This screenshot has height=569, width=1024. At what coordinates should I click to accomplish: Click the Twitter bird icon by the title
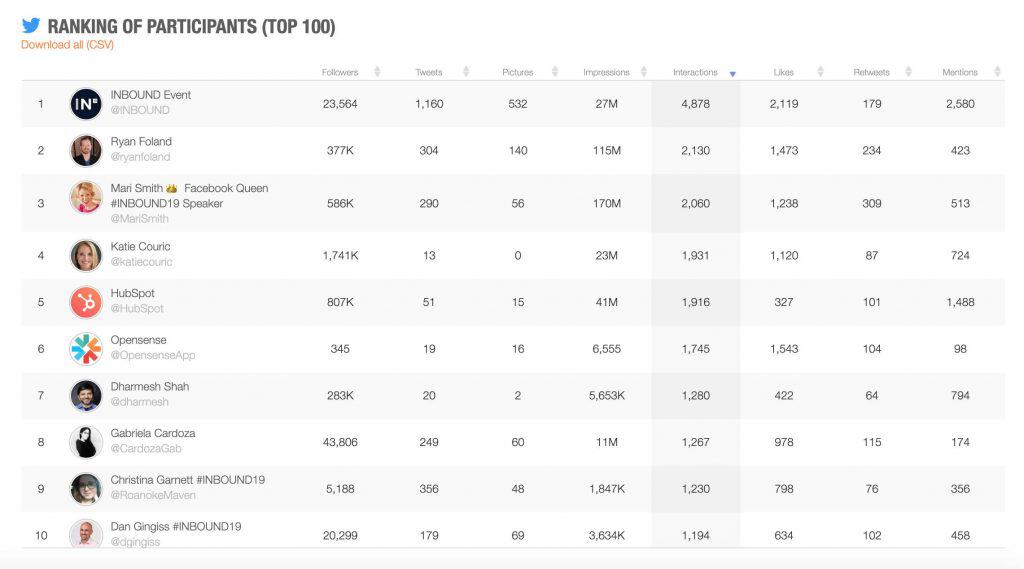coord(31,25)
